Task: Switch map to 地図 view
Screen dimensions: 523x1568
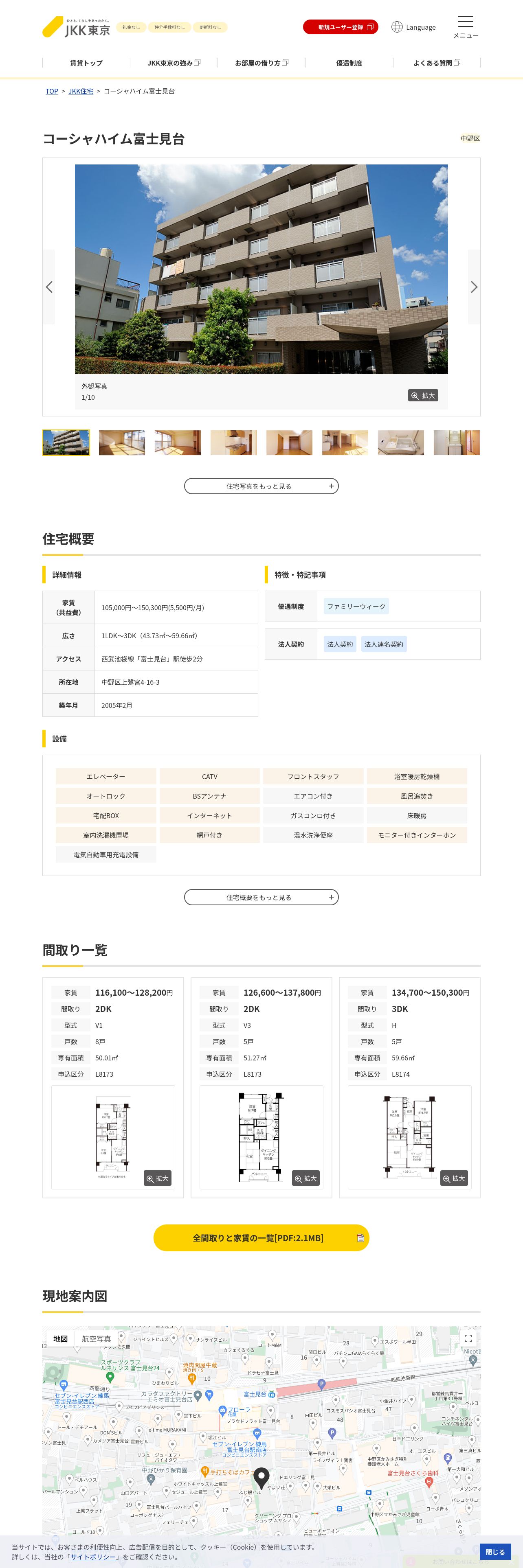Action: [60, 1338]
